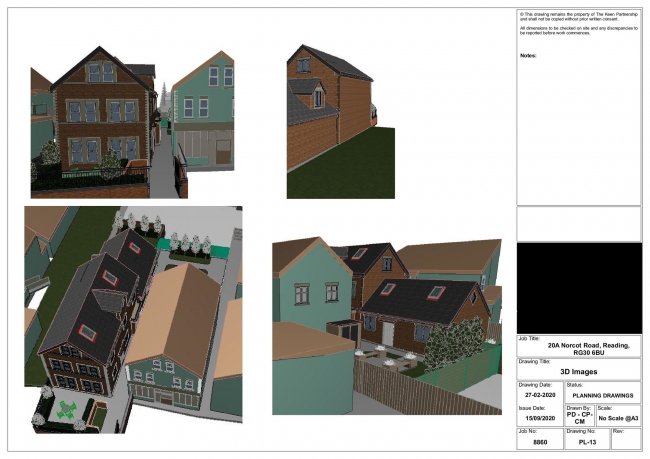Select the Job Title address field
The width and height of the screenshot is (650, 459).
(578, 348)
